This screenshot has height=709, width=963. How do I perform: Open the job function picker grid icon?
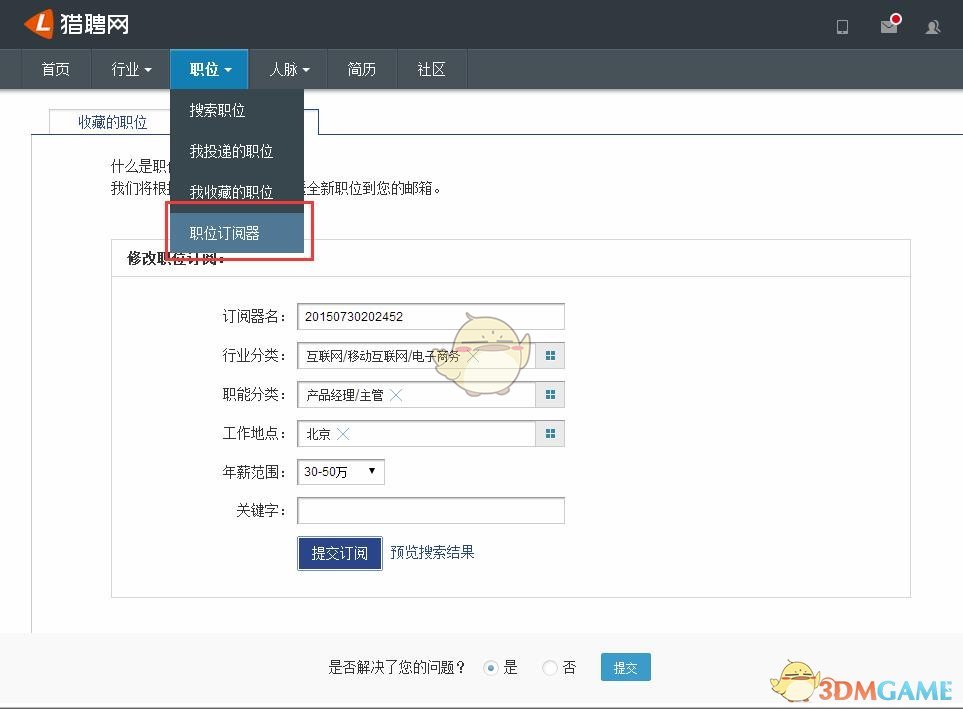pos(550,395)
